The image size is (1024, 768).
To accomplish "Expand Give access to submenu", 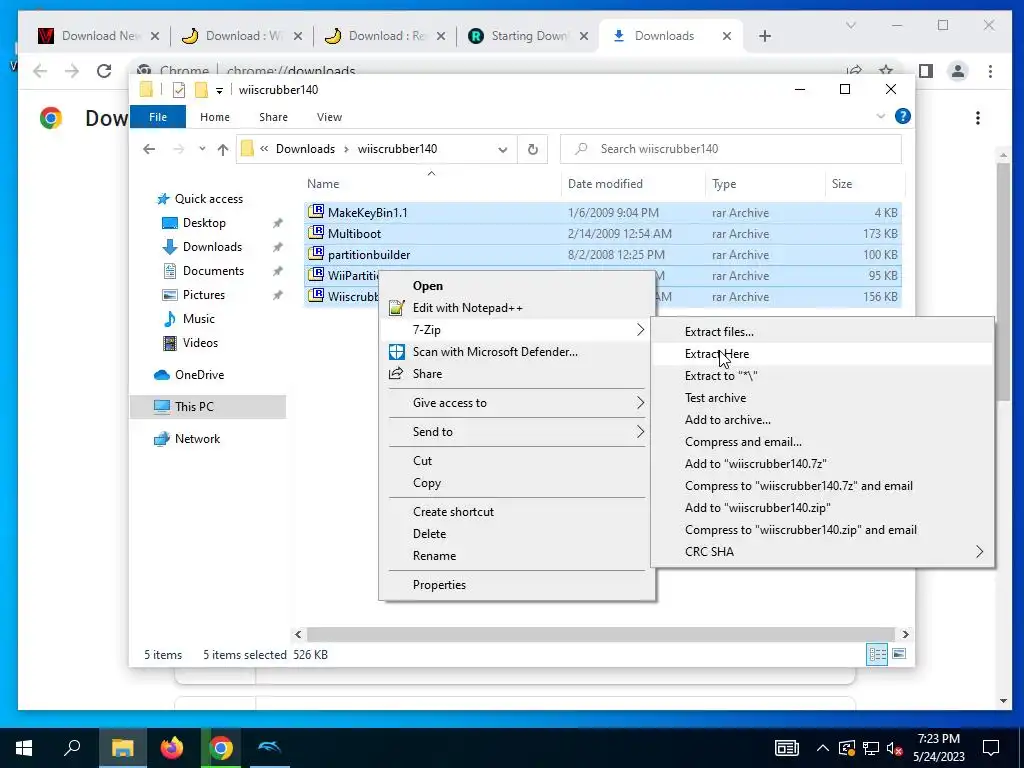I will [x=517, y=403].
